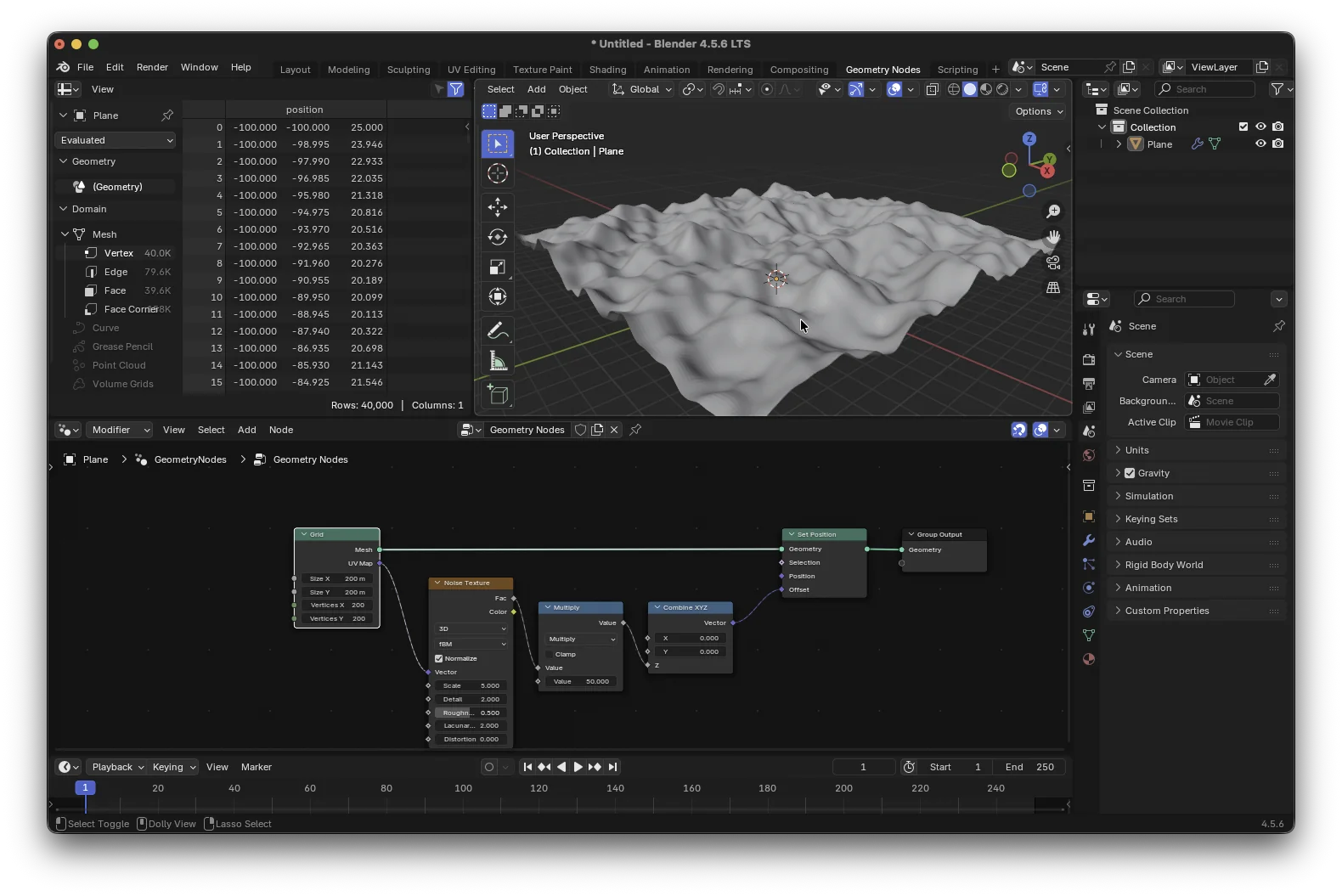Viewport: 1342px width, 896px height.
Task: Toggle the Normalize checkbox in Noise Texture
Action: coord(439,658)
